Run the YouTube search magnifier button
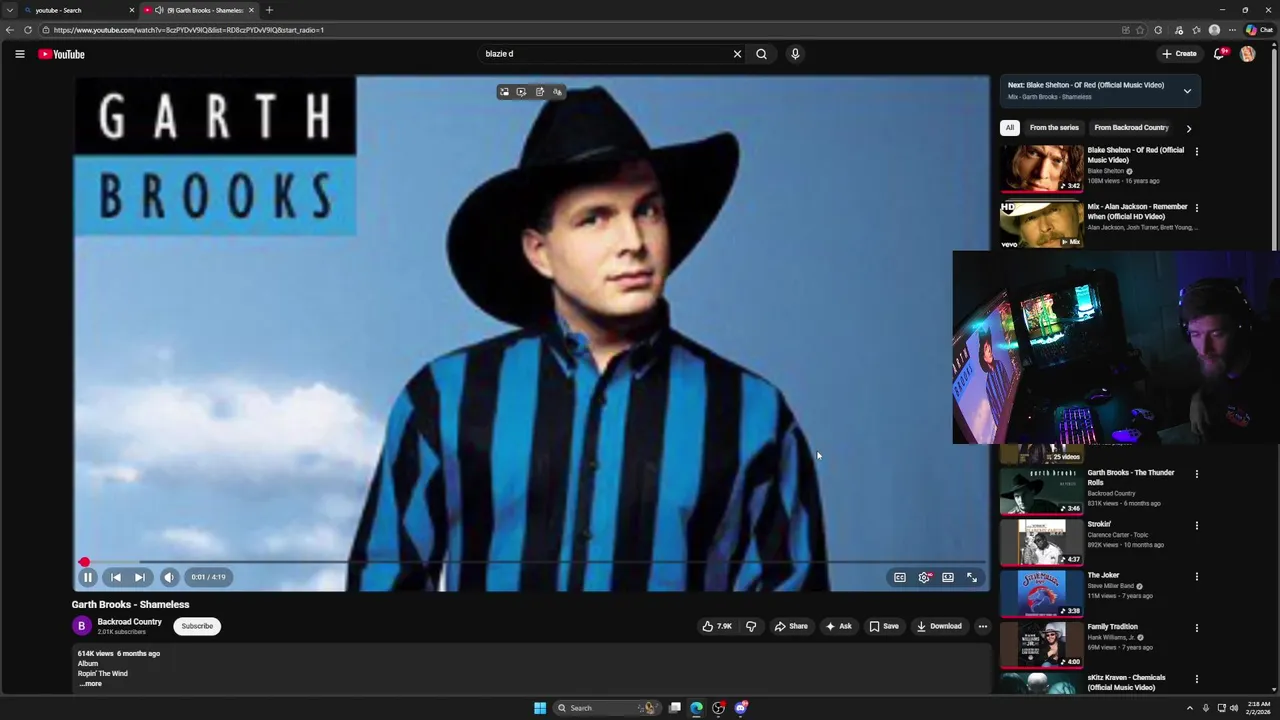Image resolution: width=1280 pixels, height=720 pixels. click(761, 54)
